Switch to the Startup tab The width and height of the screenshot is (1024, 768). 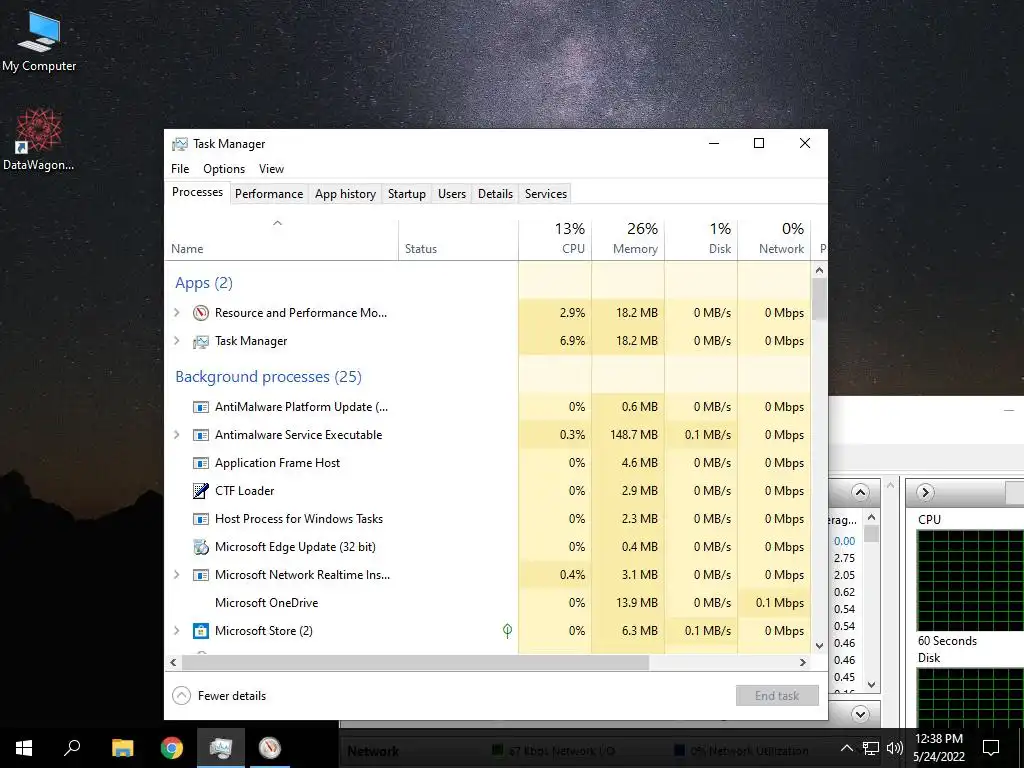(407, 194)
